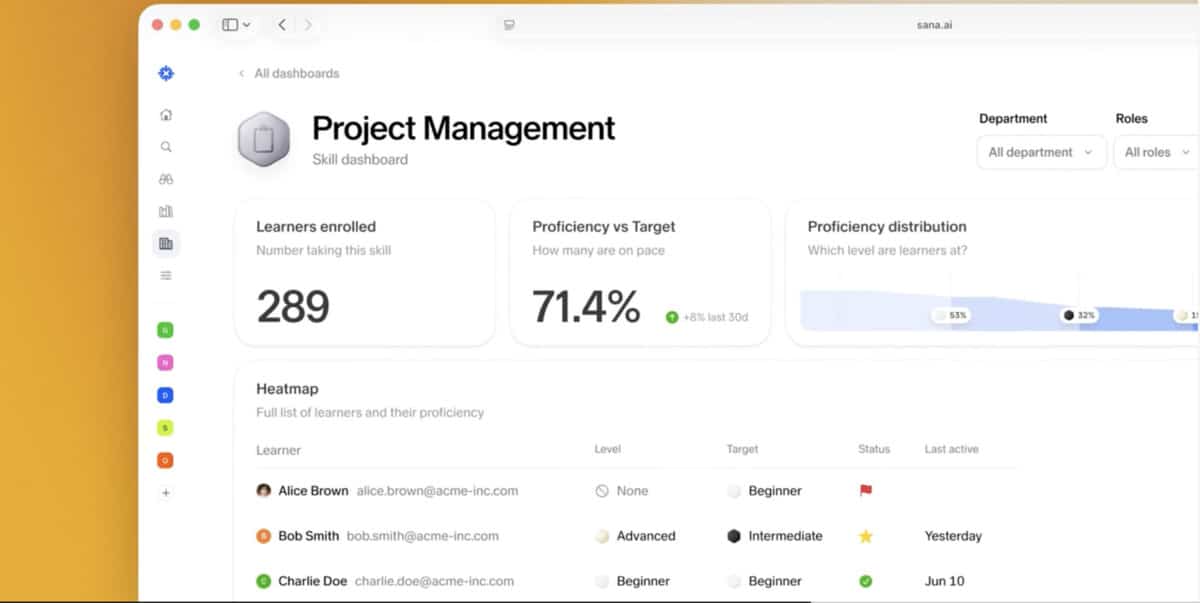Sort by the Status column header

(x=874, y=450)
